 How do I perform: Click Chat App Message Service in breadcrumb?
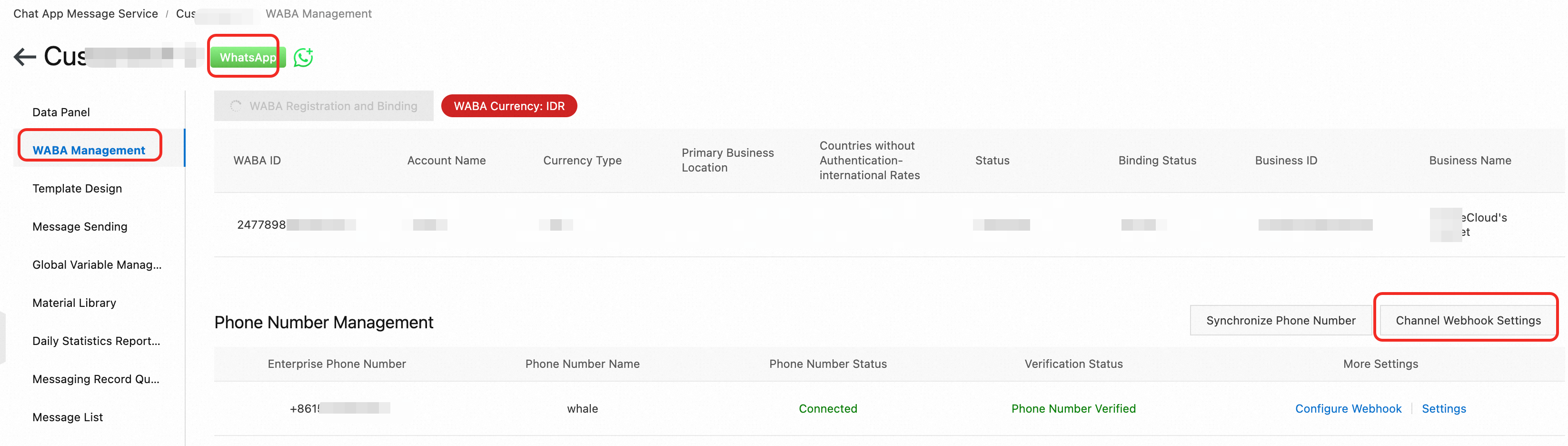tap(85, 13)
